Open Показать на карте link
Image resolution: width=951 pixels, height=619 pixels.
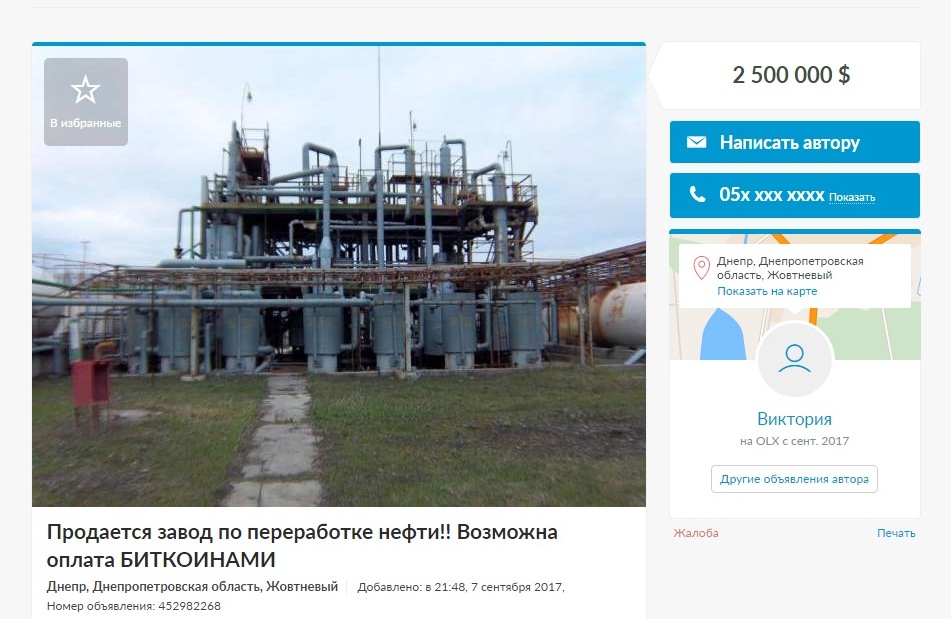click(x=767, y=291)
